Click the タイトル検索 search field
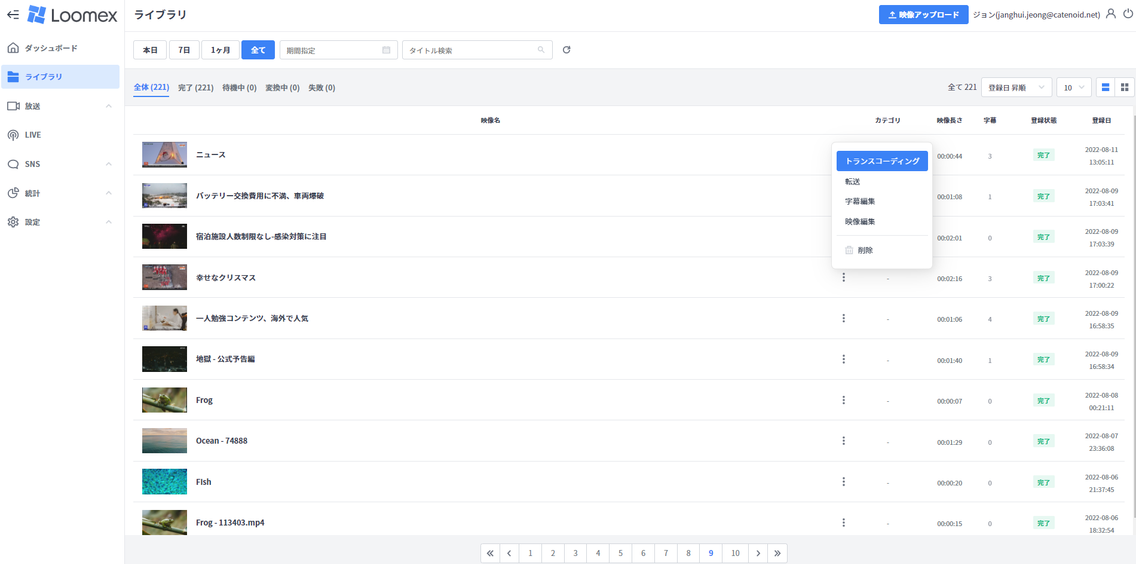This screenshot has width=1136, height=564. pyautogui.click(x=470, y=50)
